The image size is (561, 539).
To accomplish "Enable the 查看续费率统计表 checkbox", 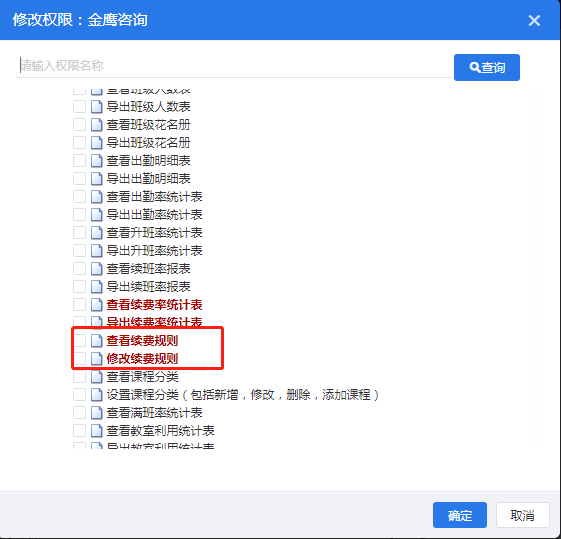I will point(79,305).
